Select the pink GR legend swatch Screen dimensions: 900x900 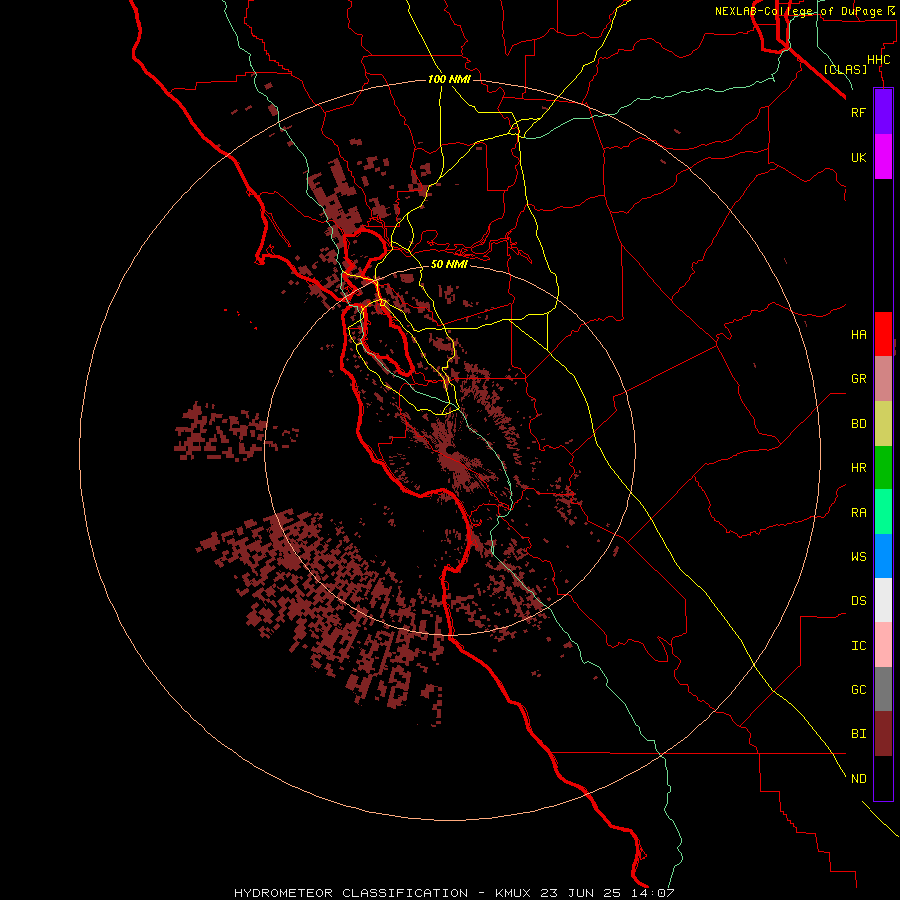(883, 379)
